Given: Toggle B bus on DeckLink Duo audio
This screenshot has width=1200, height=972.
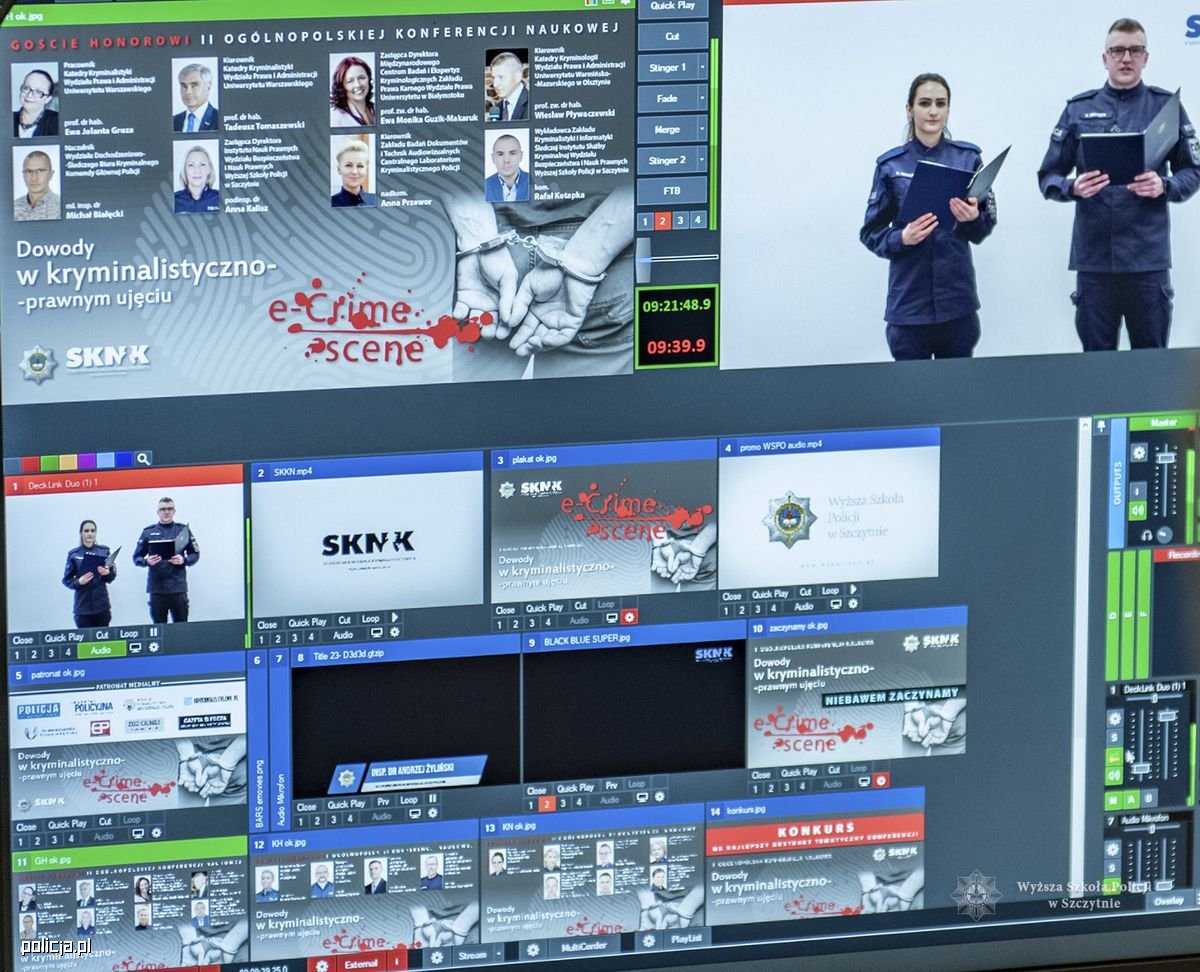Looking at the screenshot, I should click(x=1148, y=798).
